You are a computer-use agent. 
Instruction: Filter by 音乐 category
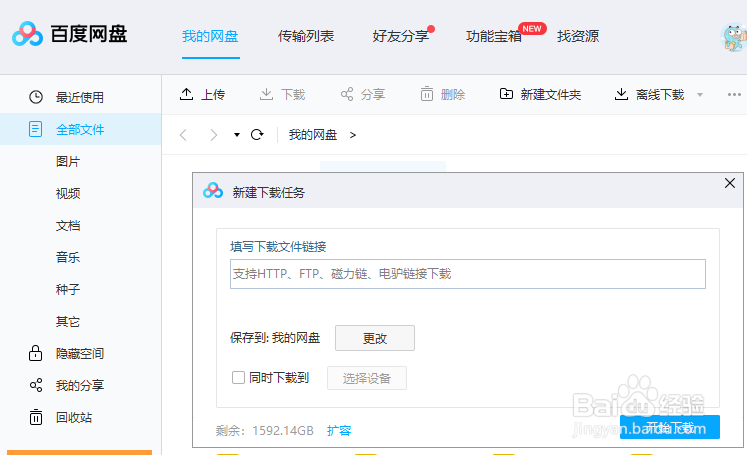[68, 258]
